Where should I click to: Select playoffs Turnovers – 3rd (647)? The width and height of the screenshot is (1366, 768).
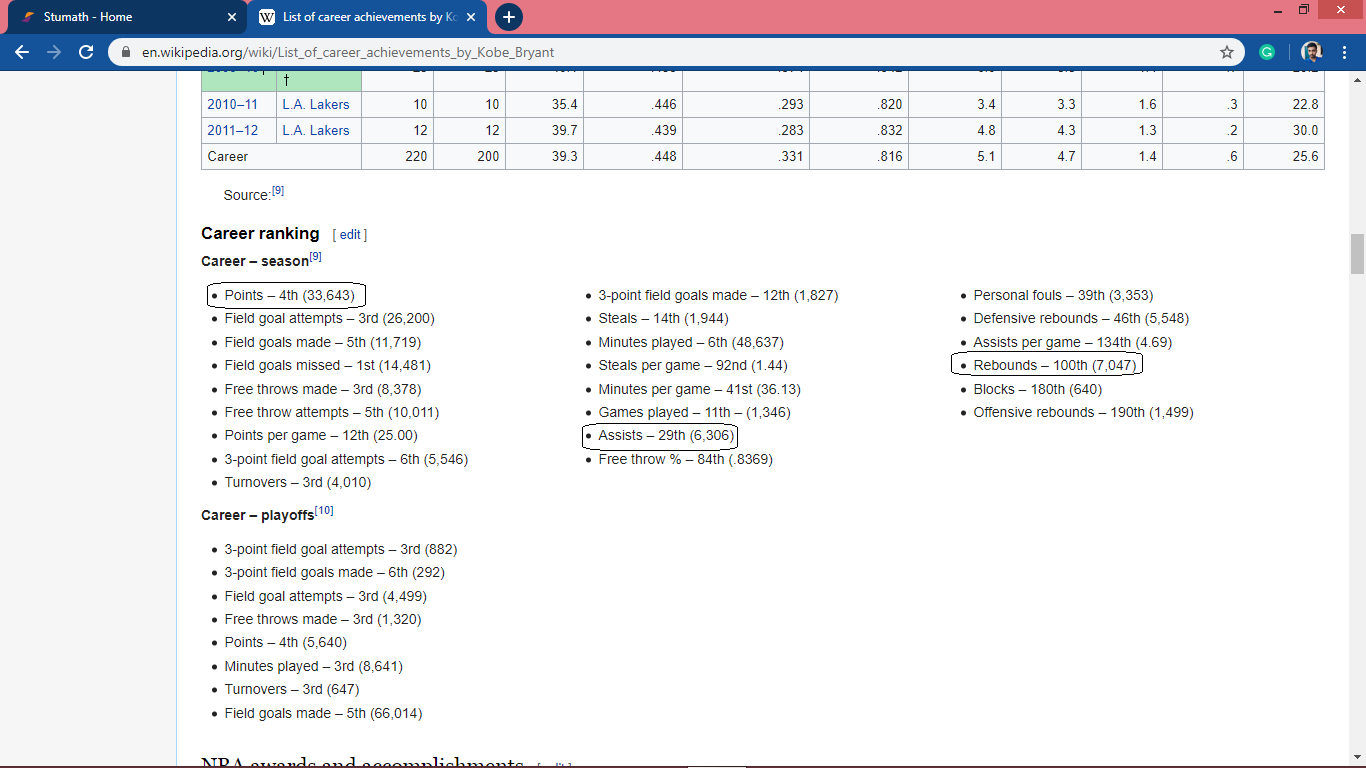292,689
